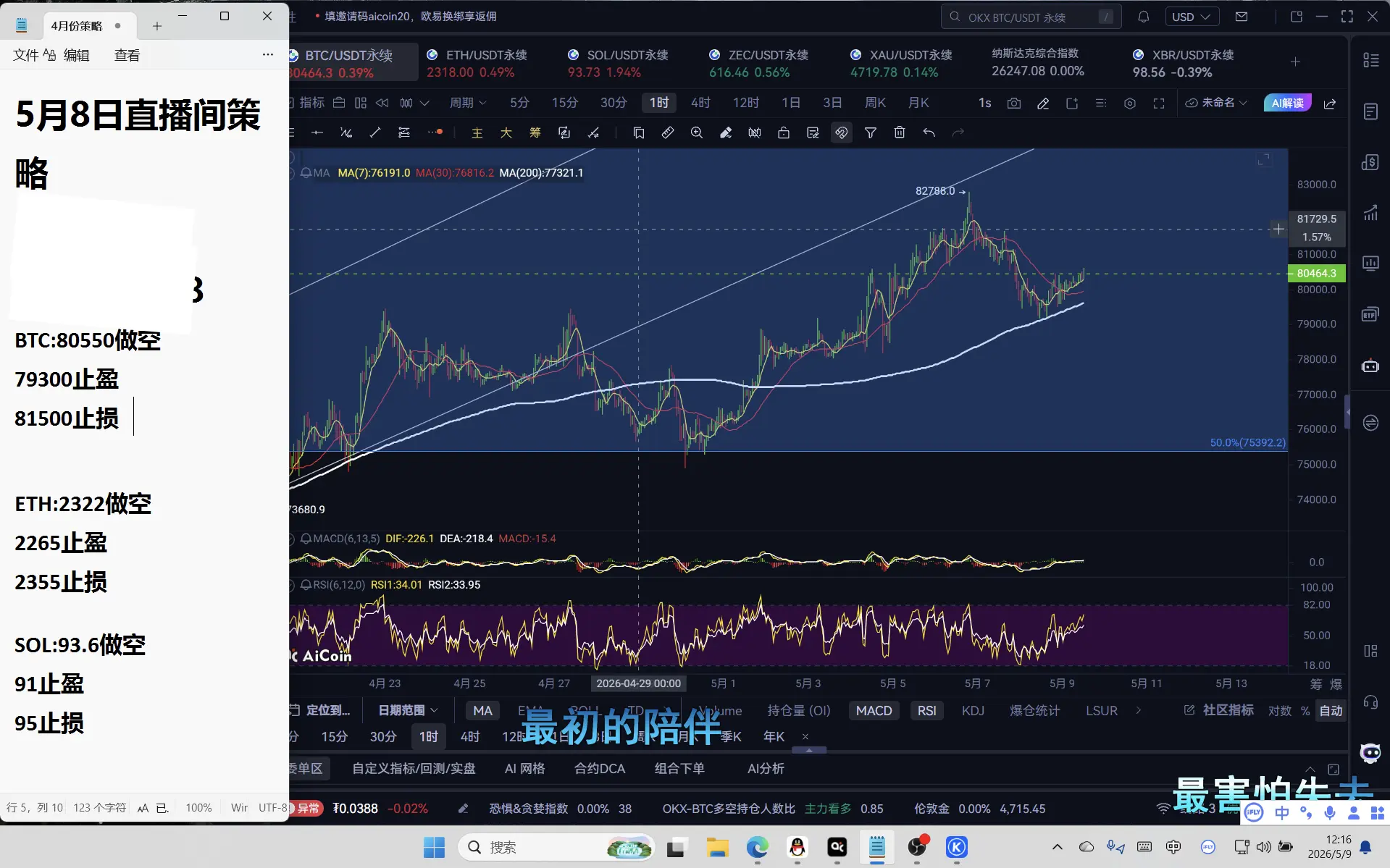Screen dimensions: 1390x868
Task: Open QQ from the Windows taskbar
Action: click(797, 847)
